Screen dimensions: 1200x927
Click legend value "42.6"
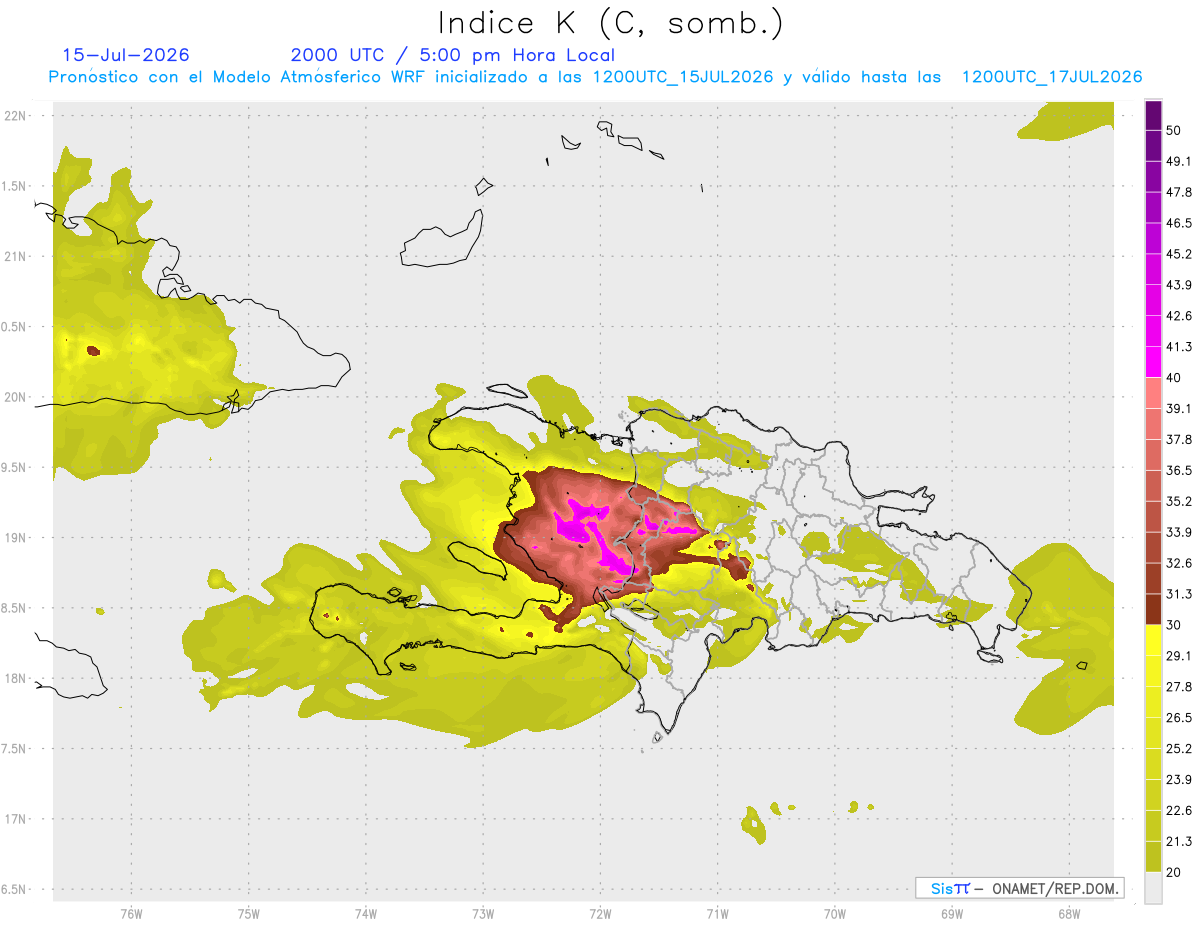tap(1180, 316)
